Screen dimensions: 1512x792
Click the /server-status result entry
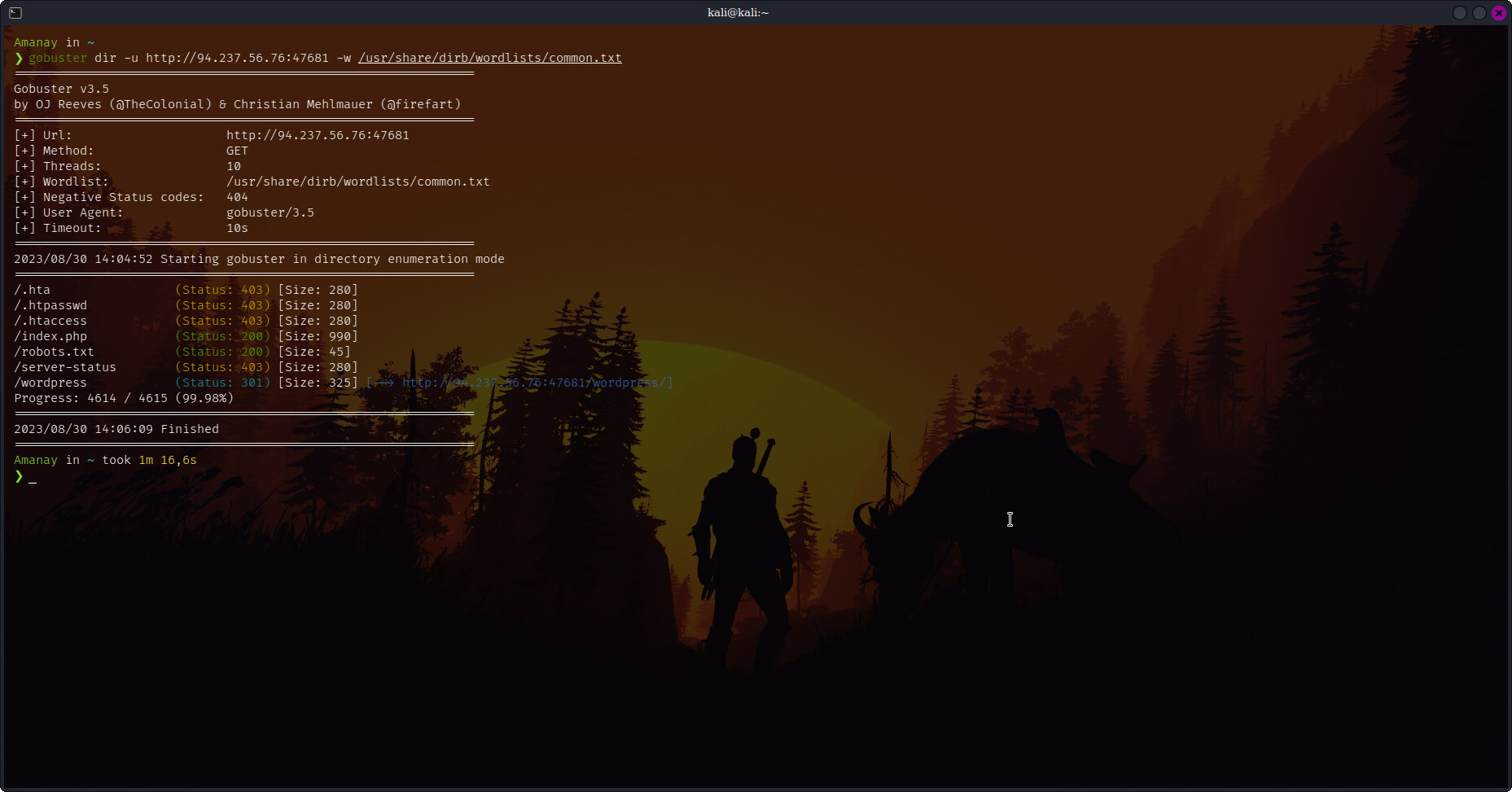pyautogui.click(x=65, y=367)
